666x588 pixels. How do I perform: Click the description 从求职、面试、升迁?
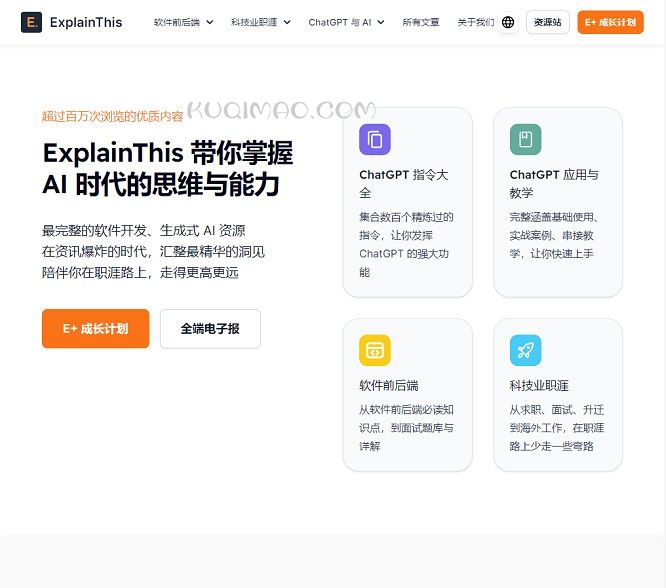coord(557,428)
